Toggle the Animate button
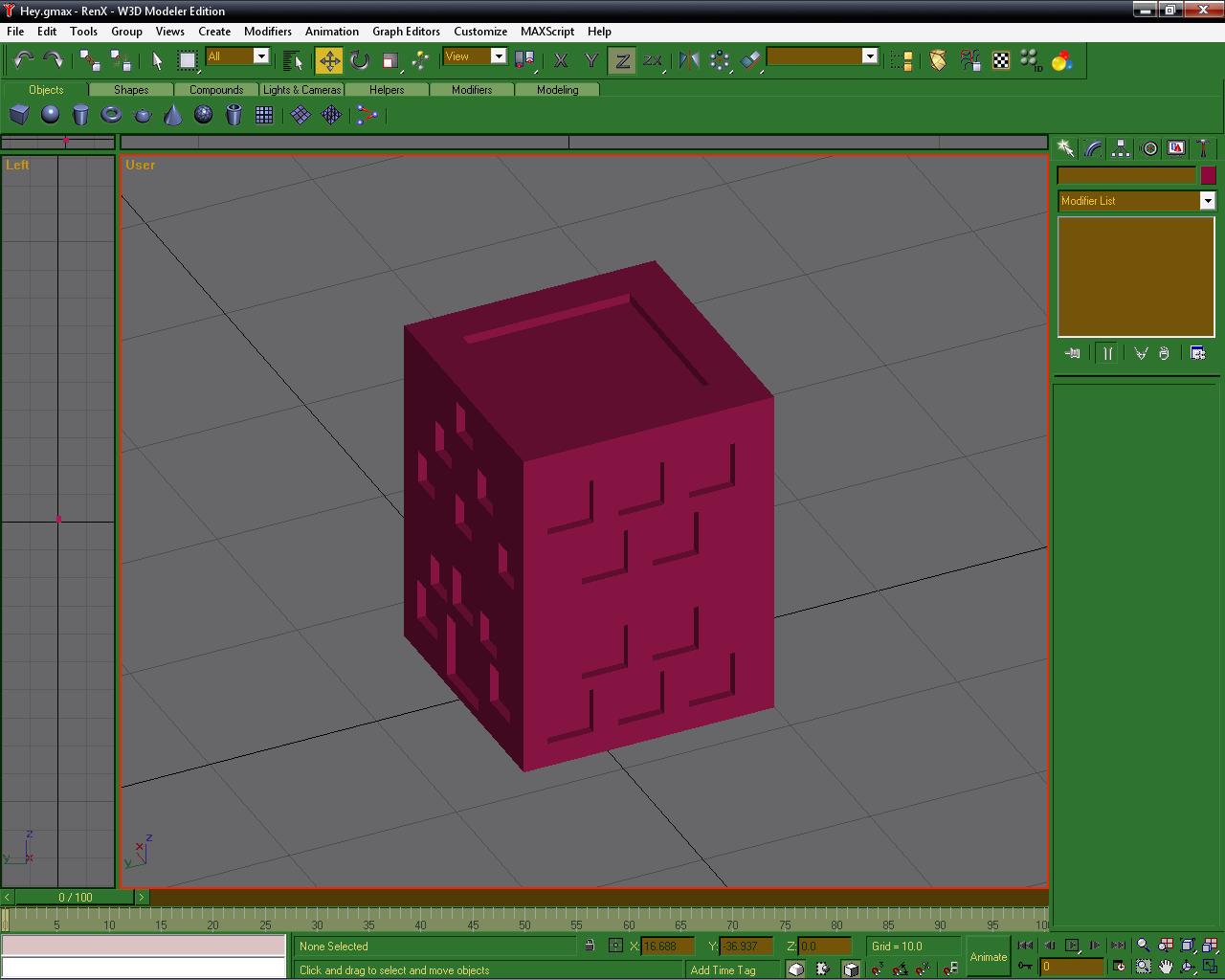 988,956
